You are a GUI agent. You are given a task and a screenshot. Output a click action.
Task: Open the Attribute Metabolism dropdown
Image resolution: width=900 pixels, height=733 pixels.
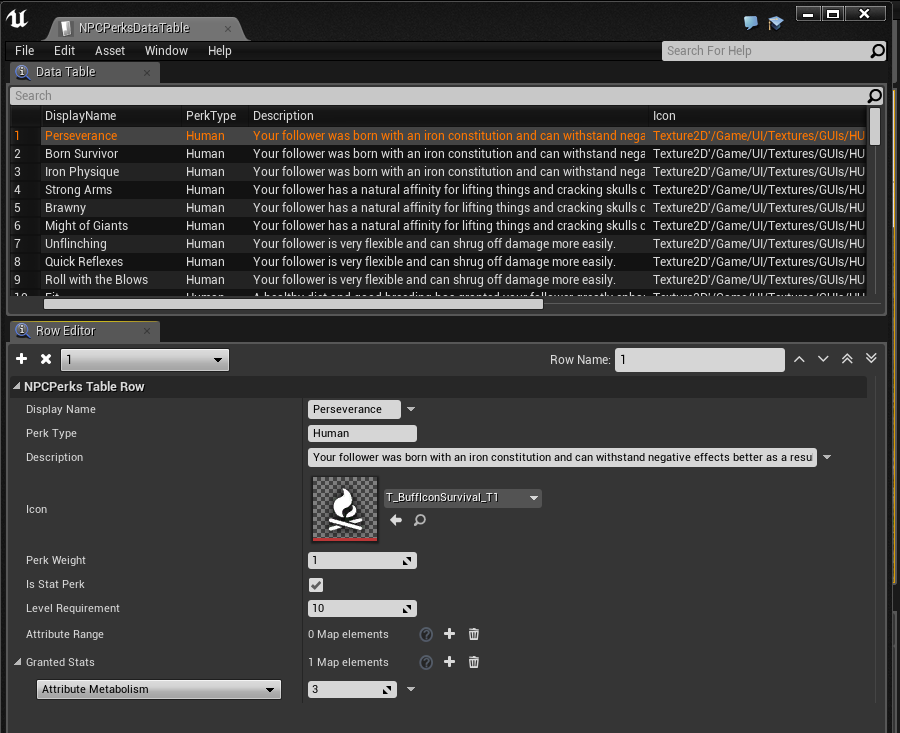click(160, 689)
